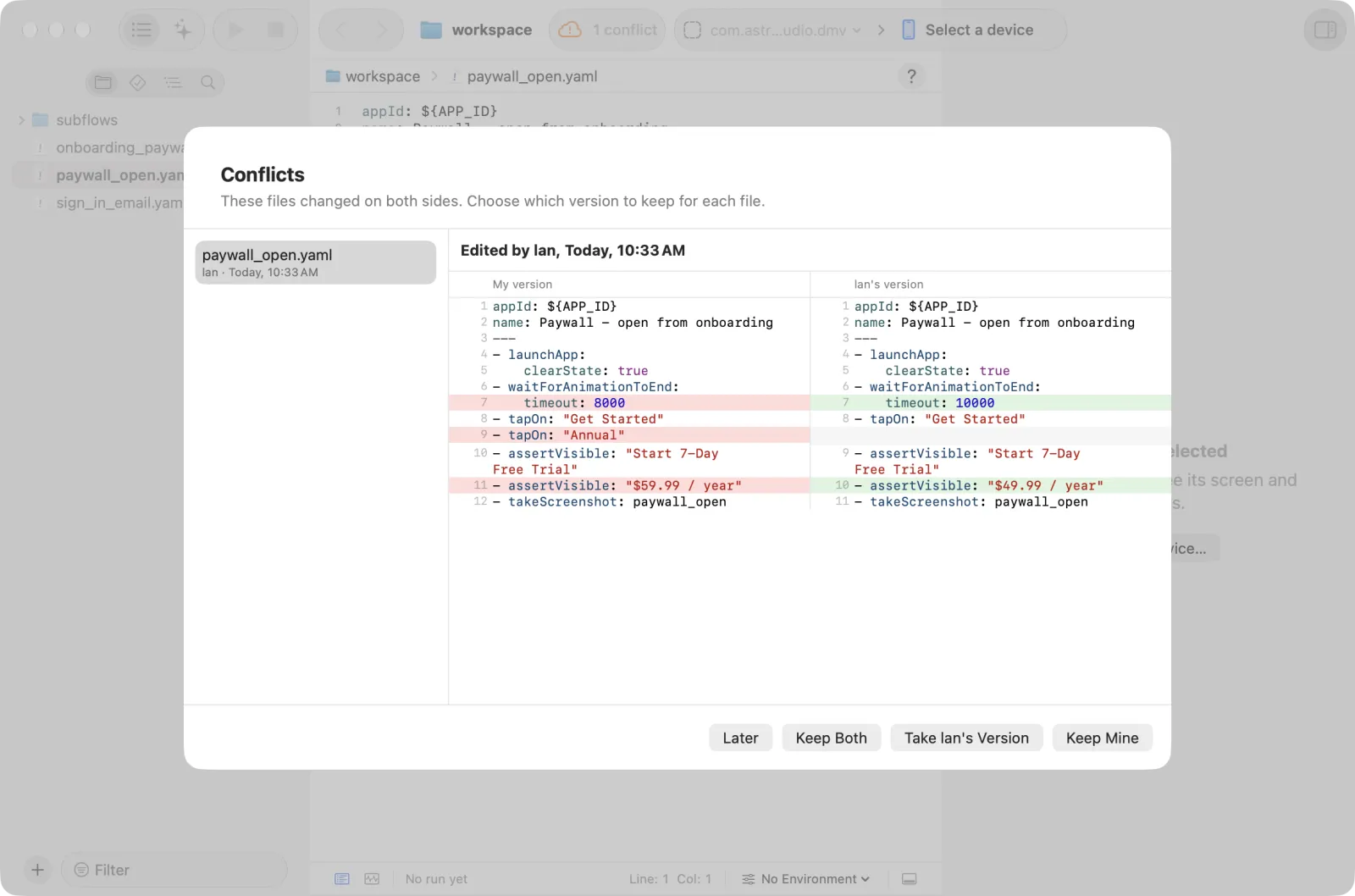Click the sparkle AI assistant icon
The height and width of the screenshot is (896, 1355).
183,30
